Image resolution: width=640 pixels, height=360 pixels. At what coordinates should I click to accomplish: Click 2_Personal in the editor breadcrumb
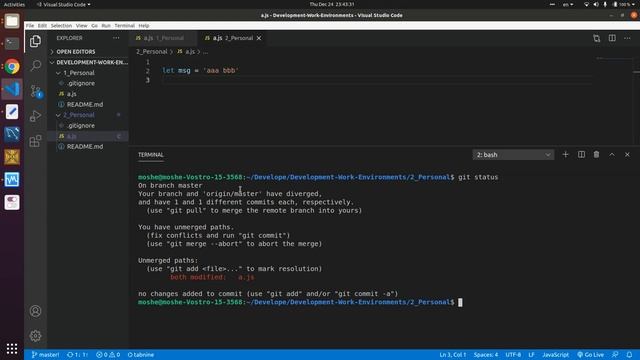point(151,52)
